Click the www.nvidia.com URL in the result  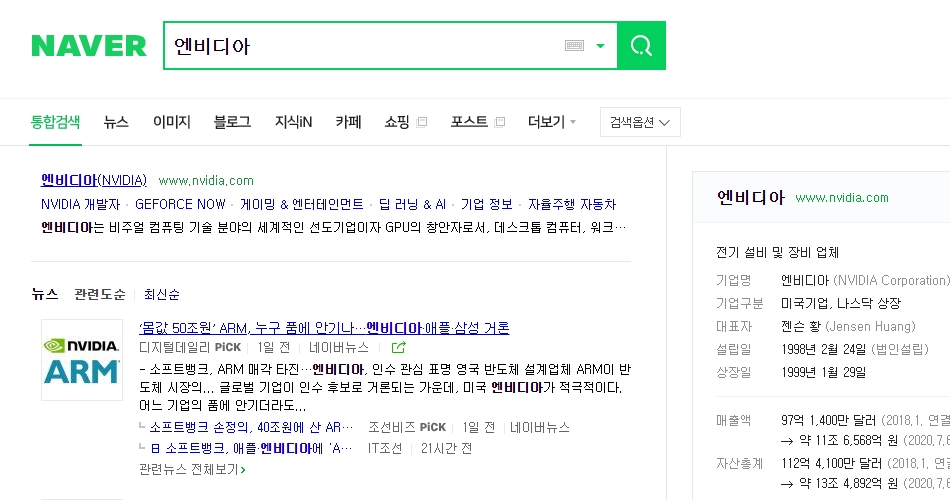(206, 181)
